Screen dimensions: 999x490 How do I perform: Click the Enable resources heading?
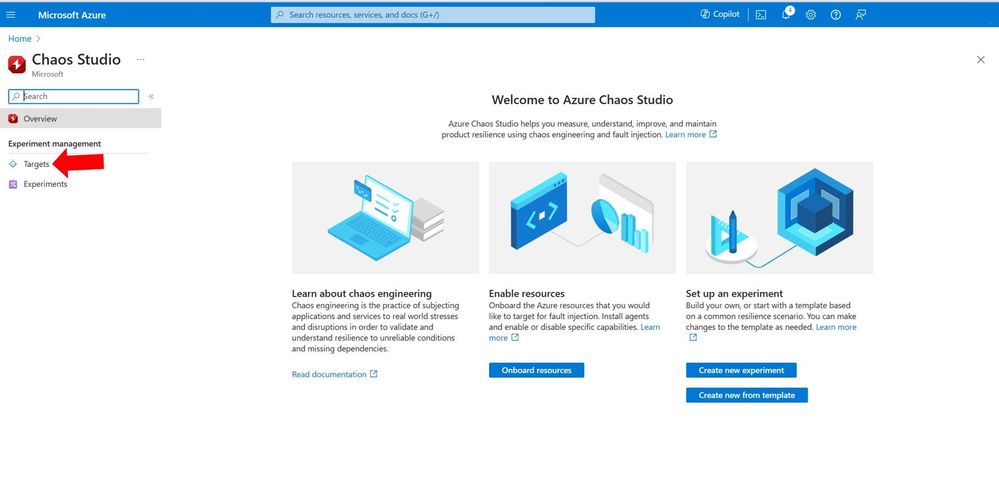tap(527, 294)
